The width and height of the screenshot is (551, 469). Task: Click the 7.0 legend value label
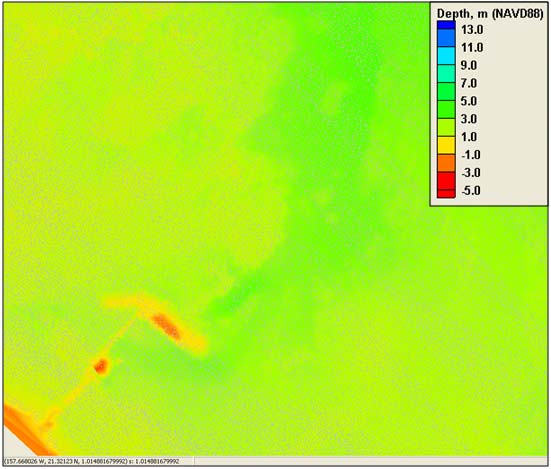pyautogui.click(x=469, y=84)
